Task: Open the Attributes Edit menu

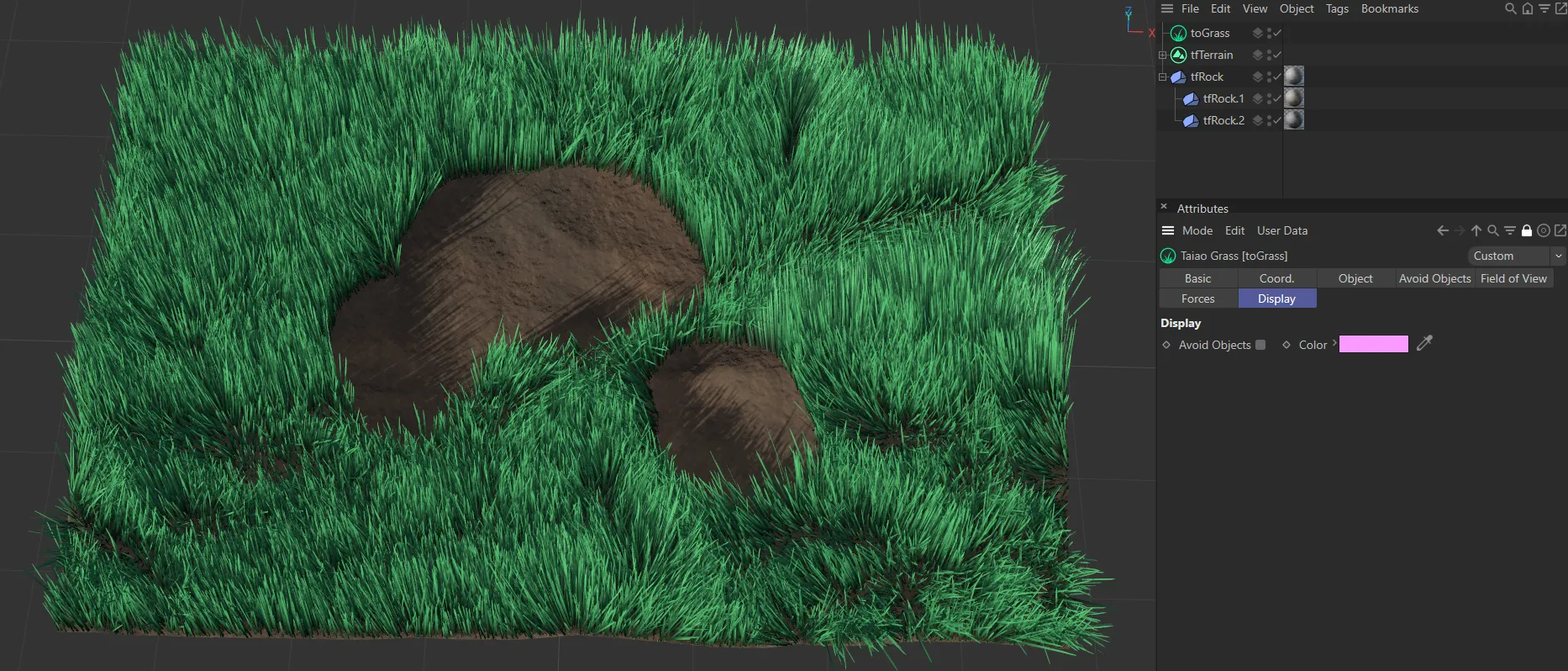Action: (x=1234, y=230)
